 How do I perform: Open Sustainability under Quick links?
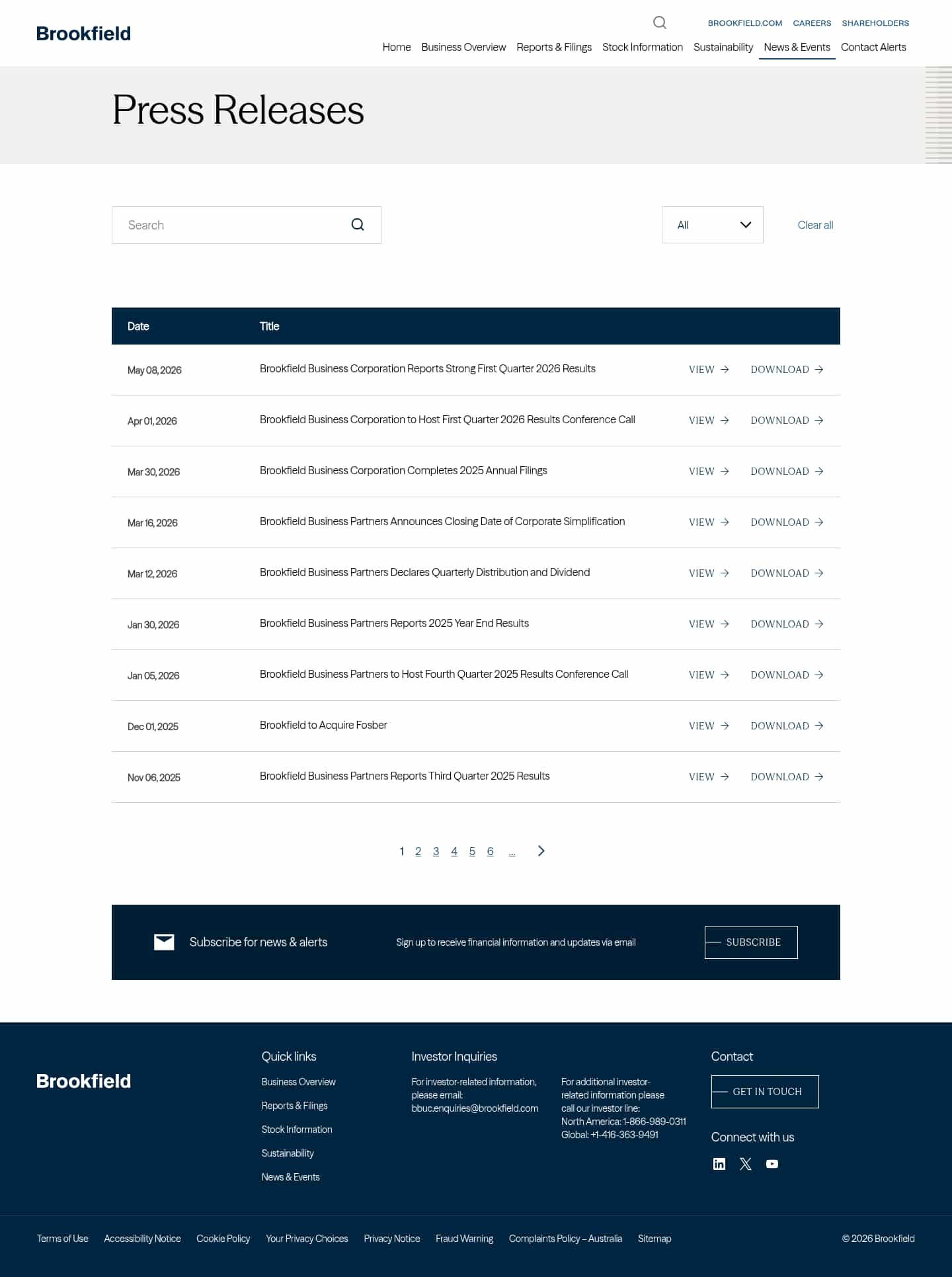[x=288, y=1153]
